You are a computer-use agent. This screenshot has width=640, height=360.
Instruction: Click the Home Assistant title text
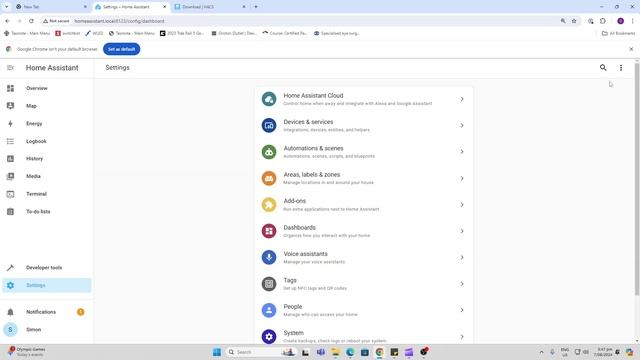point(52,68)
